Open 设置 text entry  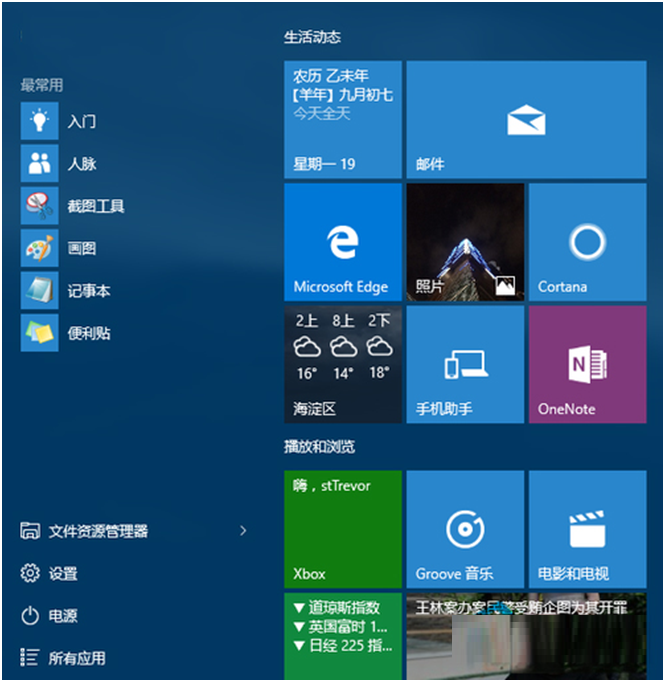tap(63, 574)
